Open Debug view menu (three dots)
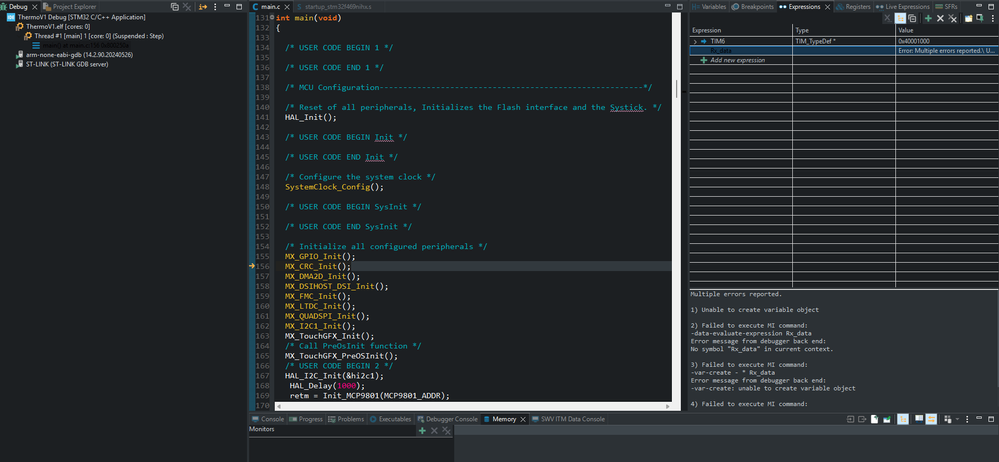999x462 pixels. [x=215, y=6]
